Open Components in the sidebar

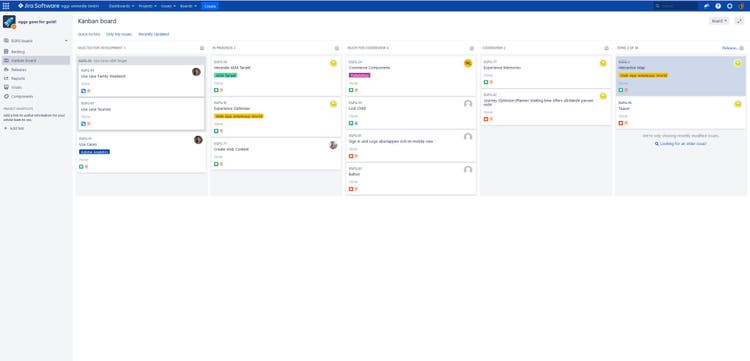pos(22,97)
